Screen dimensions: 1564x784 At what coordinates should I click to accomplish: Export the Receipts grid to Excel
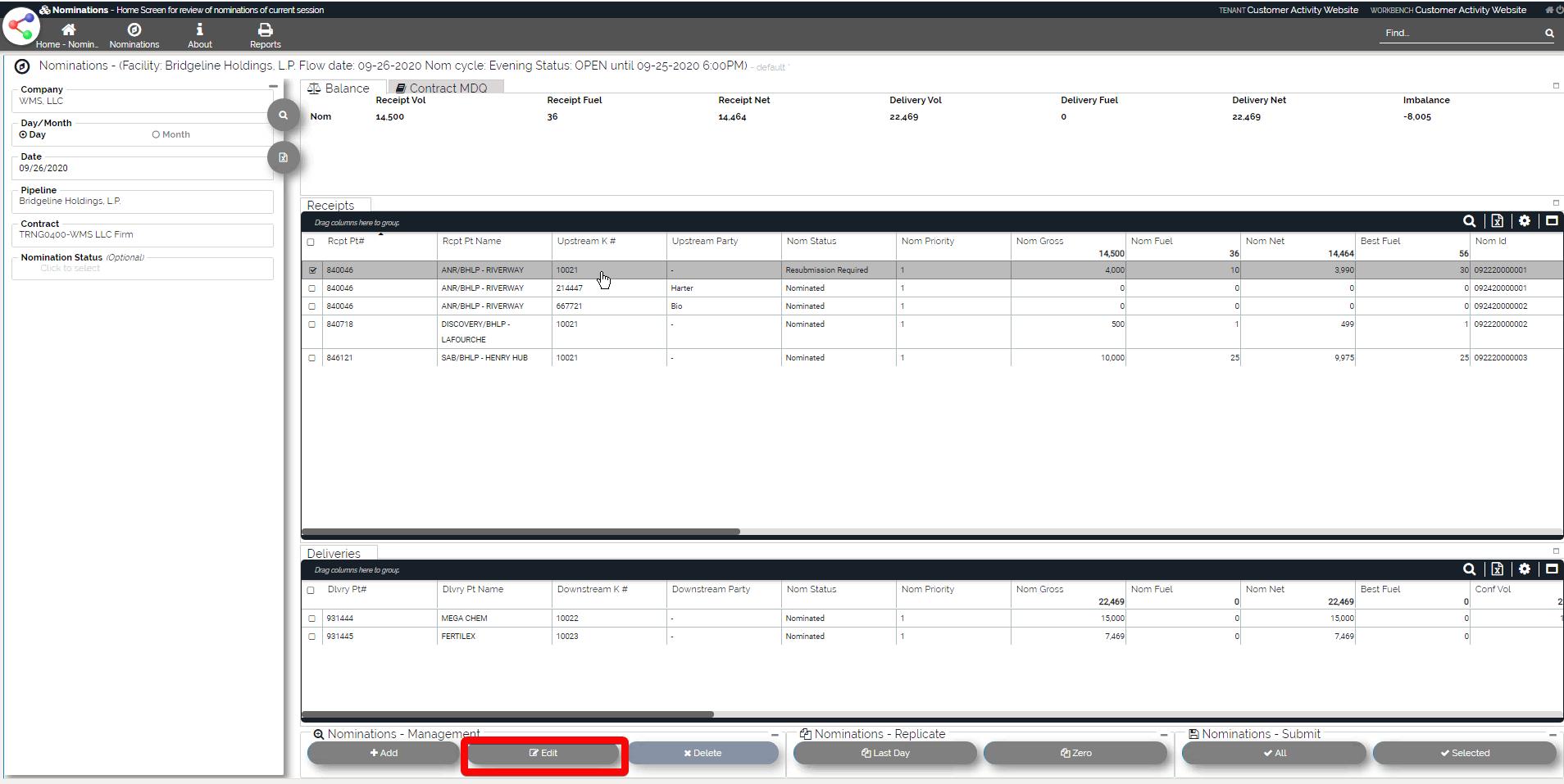point(1497,221)
